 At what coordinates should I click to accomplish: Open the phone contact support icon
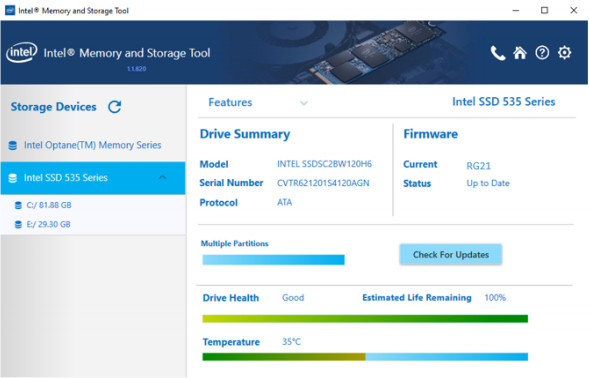pyautogui.click(x=498, y=53)
